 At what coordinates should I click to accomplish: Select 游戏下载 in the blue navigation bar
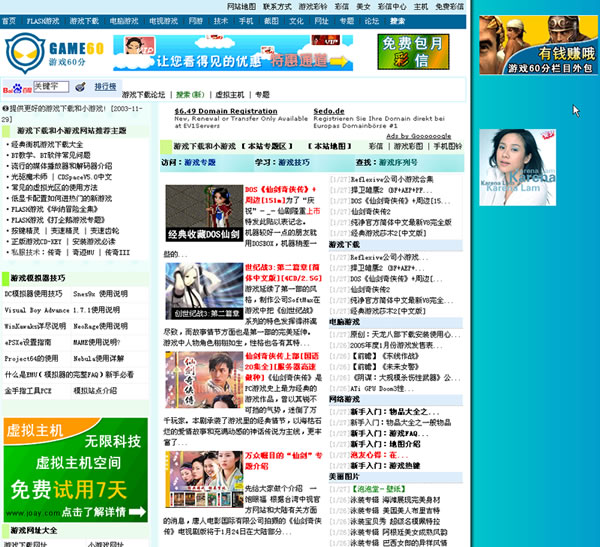84,21
